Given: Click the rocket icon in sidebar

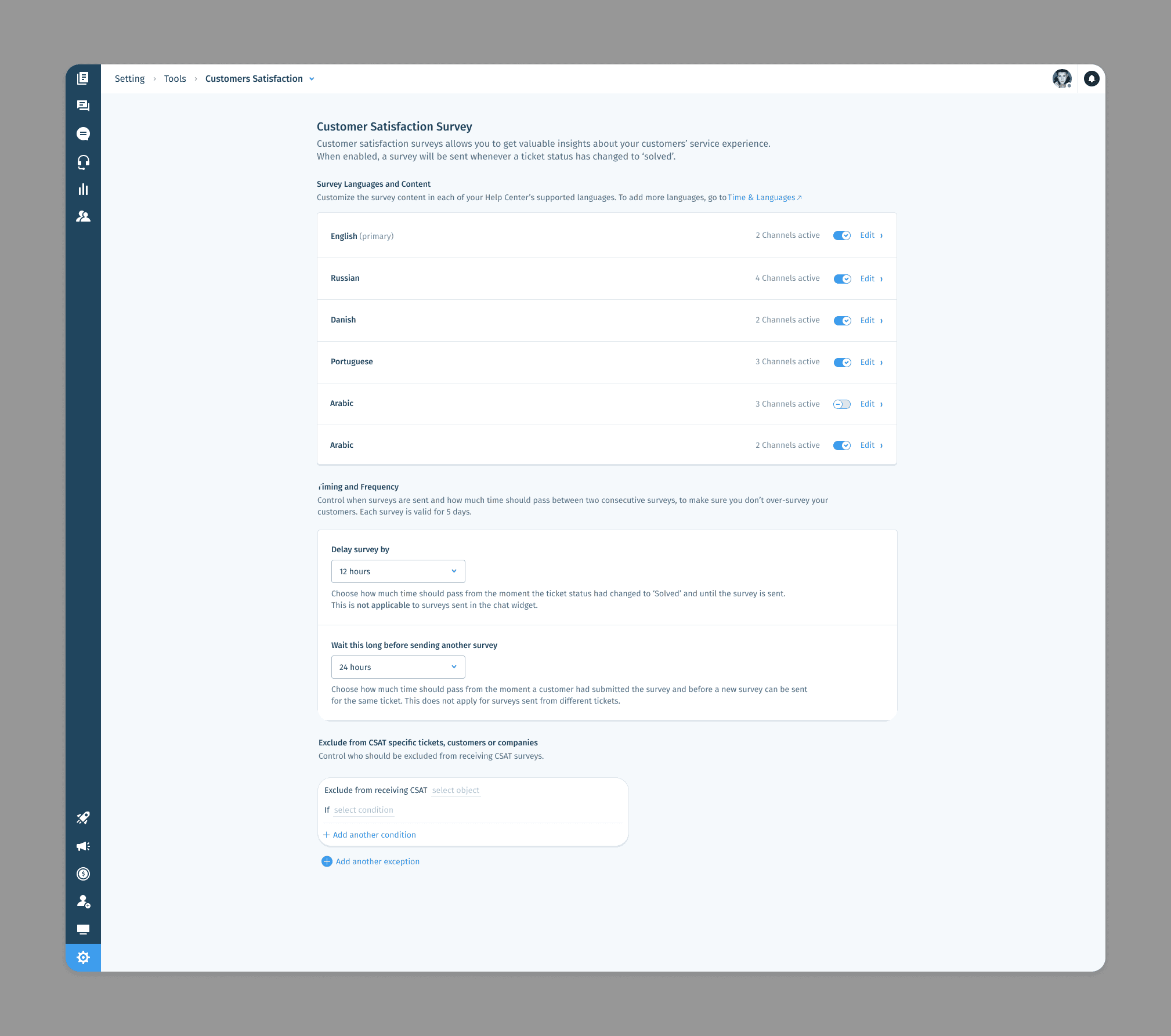Looking at the screenshot, I should (x=83, y=818).
